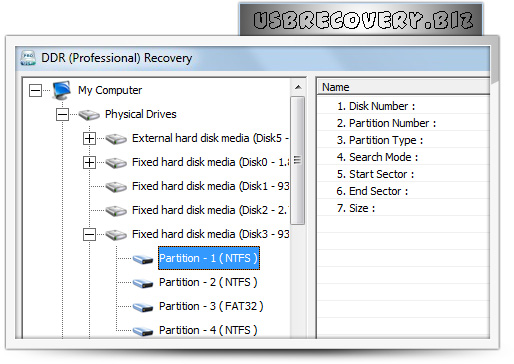Click the Name column header
This screenshot has width=514, height=364.
[x=403, y=87]
